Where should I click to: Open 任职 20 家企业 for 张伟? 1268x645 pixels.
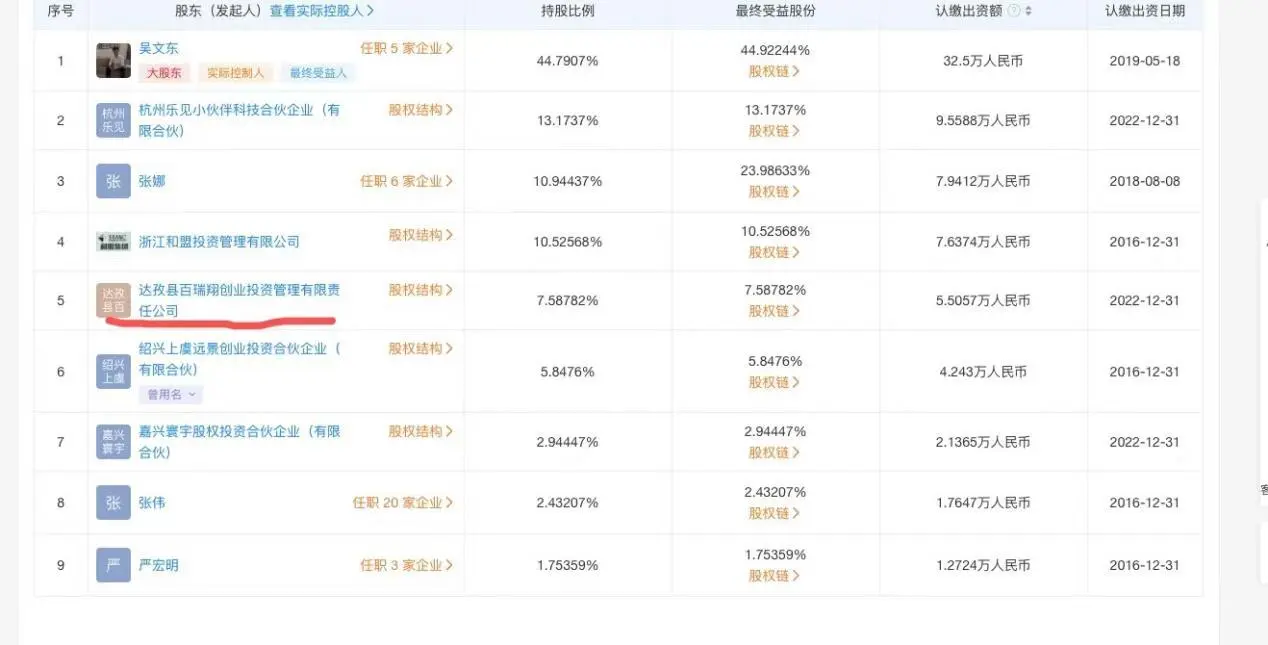coord(402,503)
